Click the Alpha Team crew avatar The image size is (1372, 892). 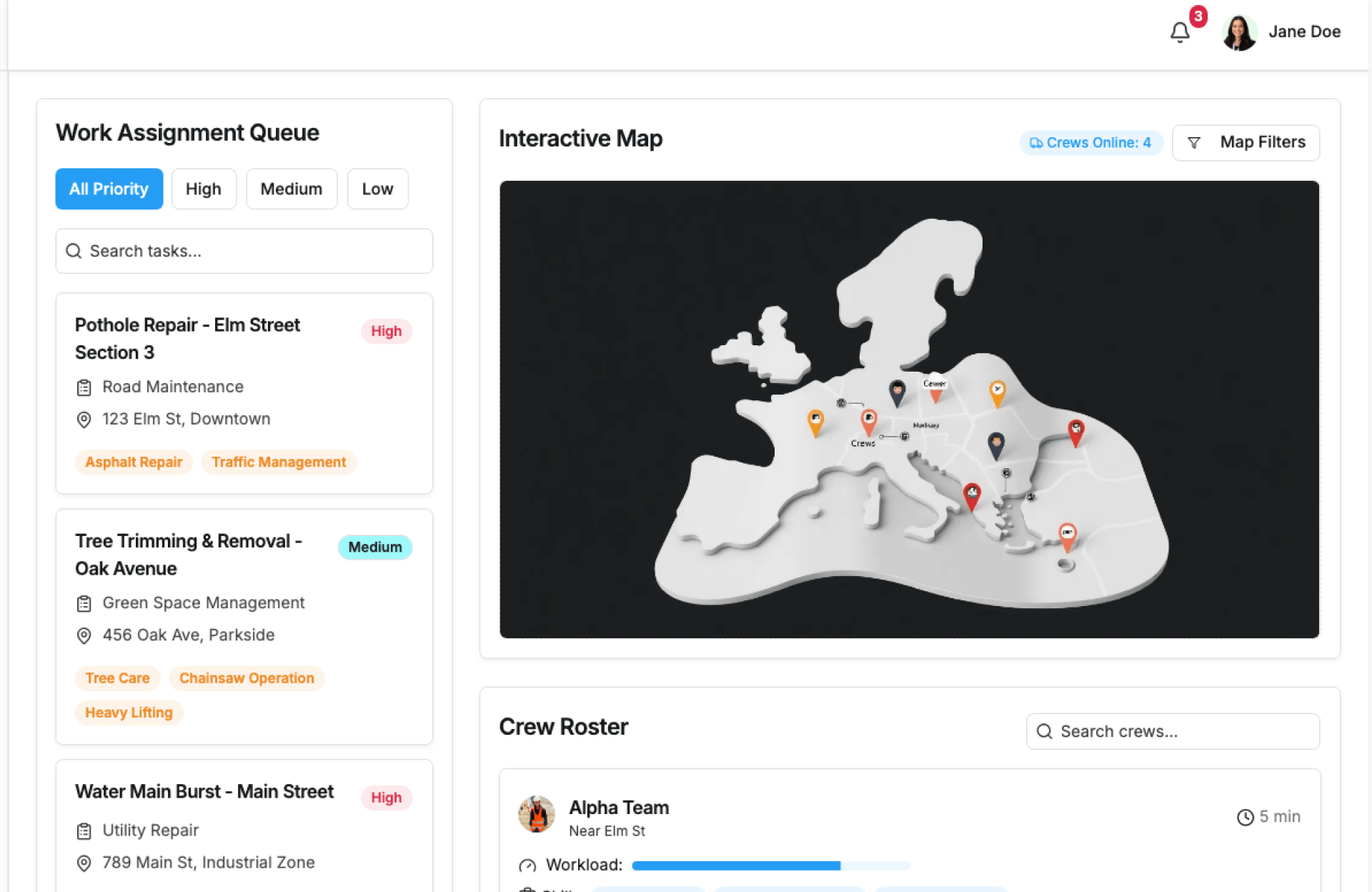click(537, 814)
